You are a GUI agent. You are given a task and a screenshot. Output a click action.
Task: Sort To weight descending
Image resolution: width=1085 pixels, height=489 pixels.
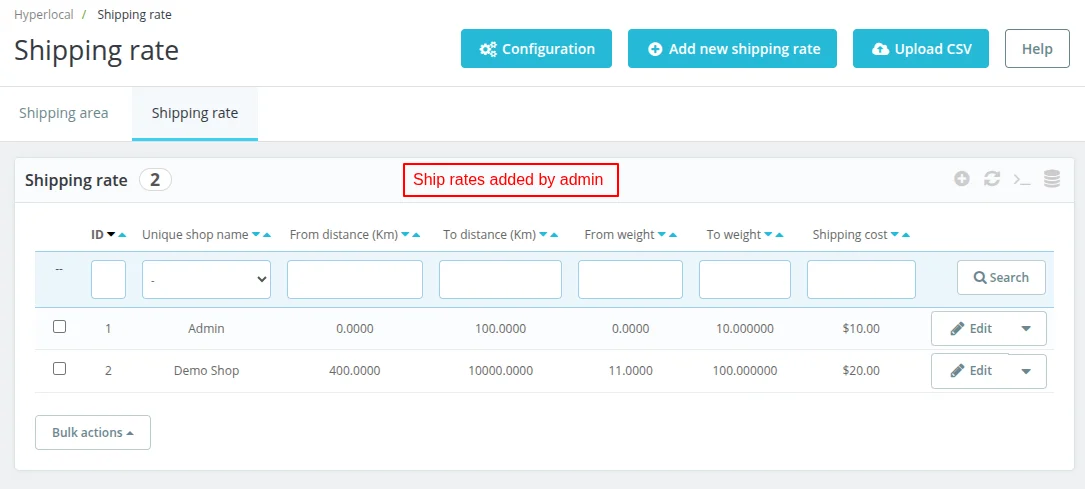click(768, 235)
